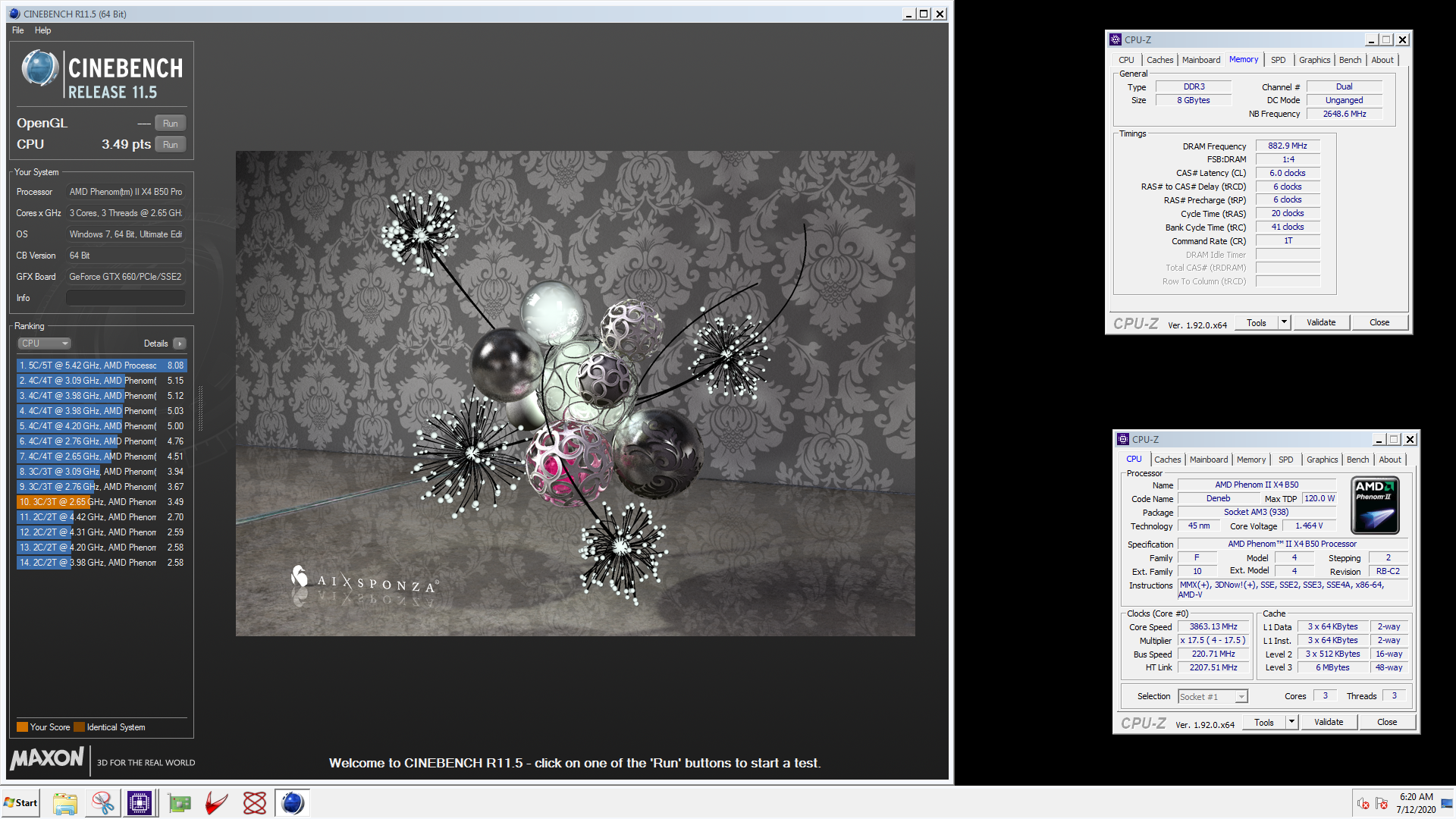
Task: Click the Core Speed 3863.13 MHz value
Action: [x=1213, y=626]
